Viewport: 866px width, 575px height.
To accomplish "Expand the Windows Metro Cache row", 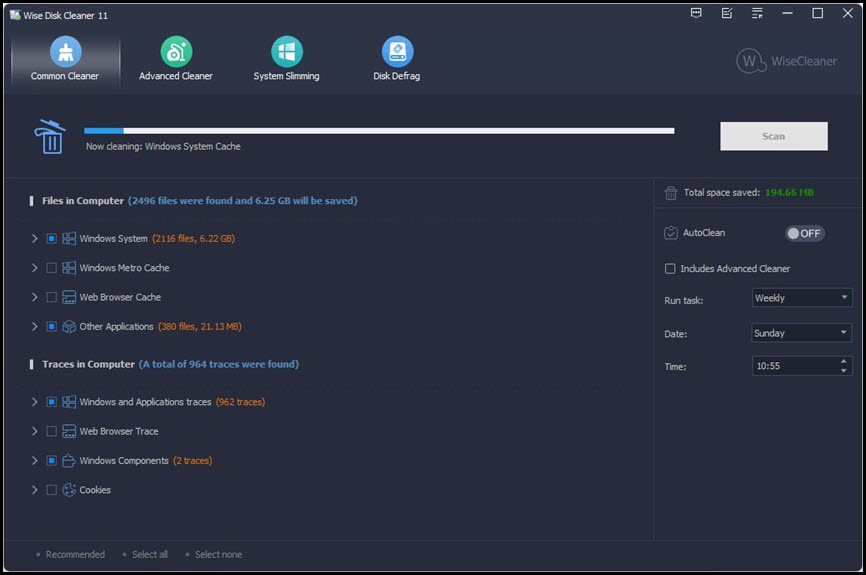I will pyautogui.click(x=34, y=268).
